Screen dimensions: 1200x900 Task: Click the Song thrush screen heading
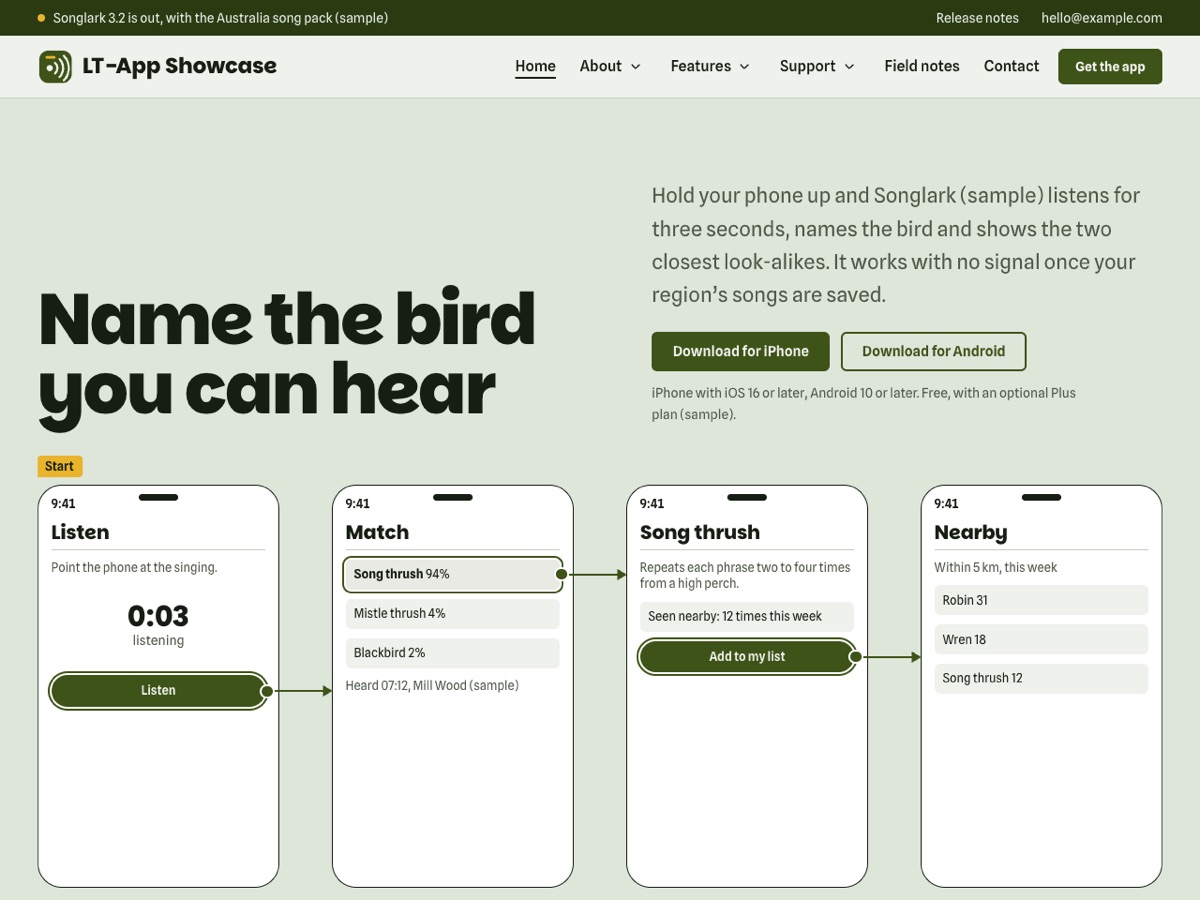[700, 532]
